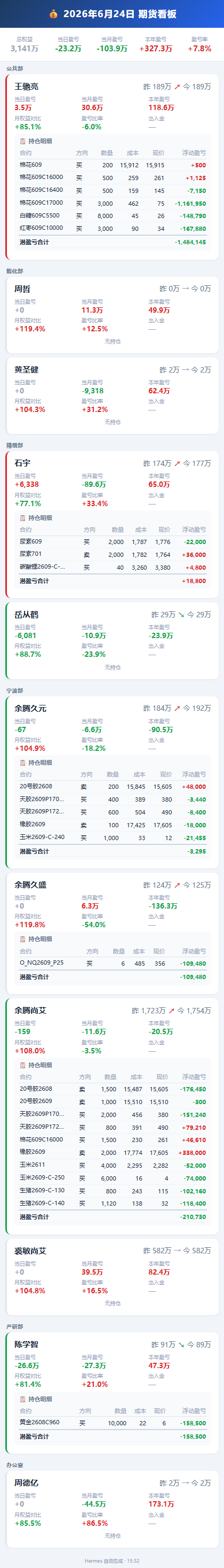
Task: Open trader name 余腾久盛
Action: [30, 885]
